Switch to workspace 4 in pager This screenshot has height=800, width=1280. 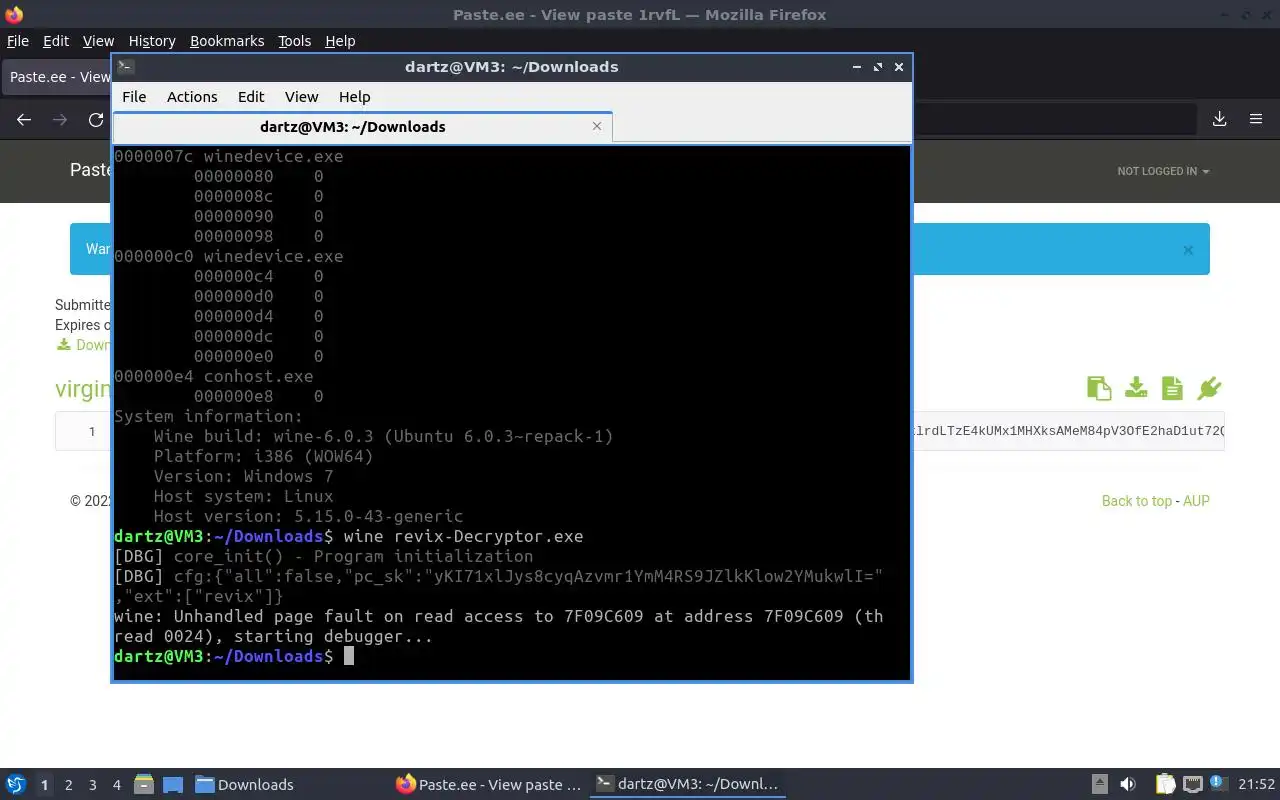point(116,785)
